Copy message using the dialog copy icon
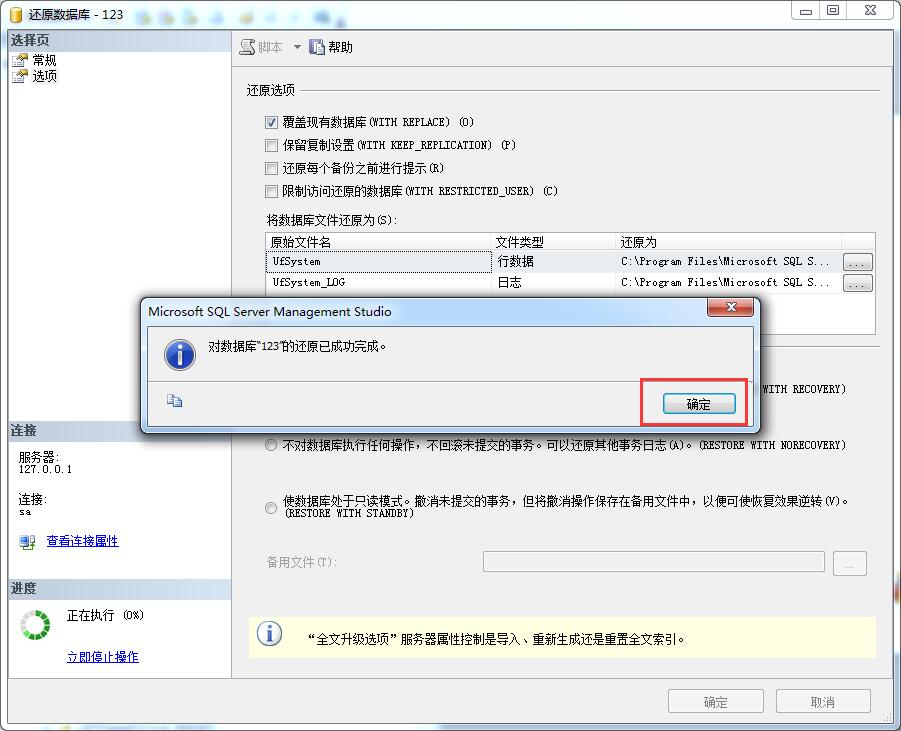 [x=174, y=401]
